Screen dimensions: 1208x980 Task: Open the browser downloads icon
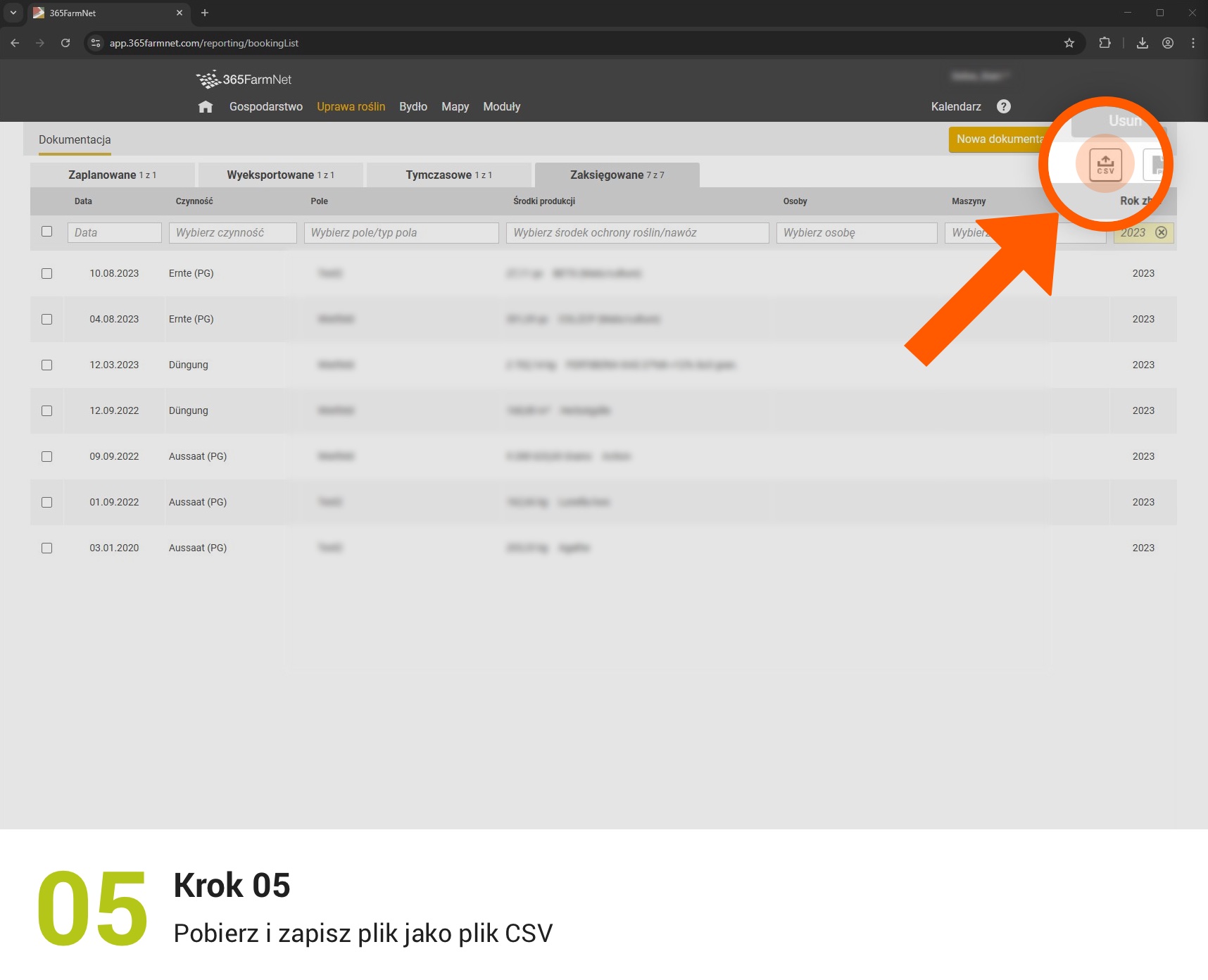point(1143,43)
